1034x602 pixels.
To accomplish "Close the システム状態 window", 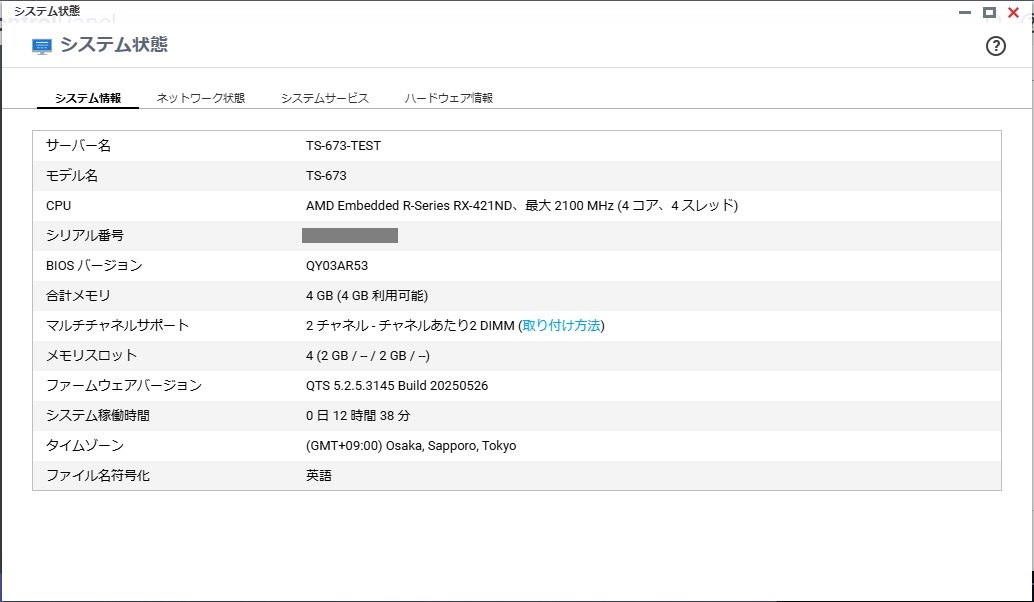I will click(1014, 13).
